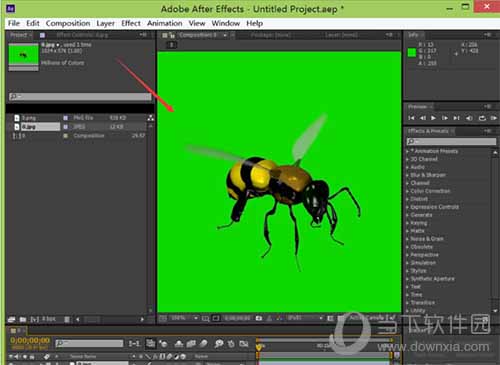Click the interpret footage icon in Project panel

coord(11,319)
